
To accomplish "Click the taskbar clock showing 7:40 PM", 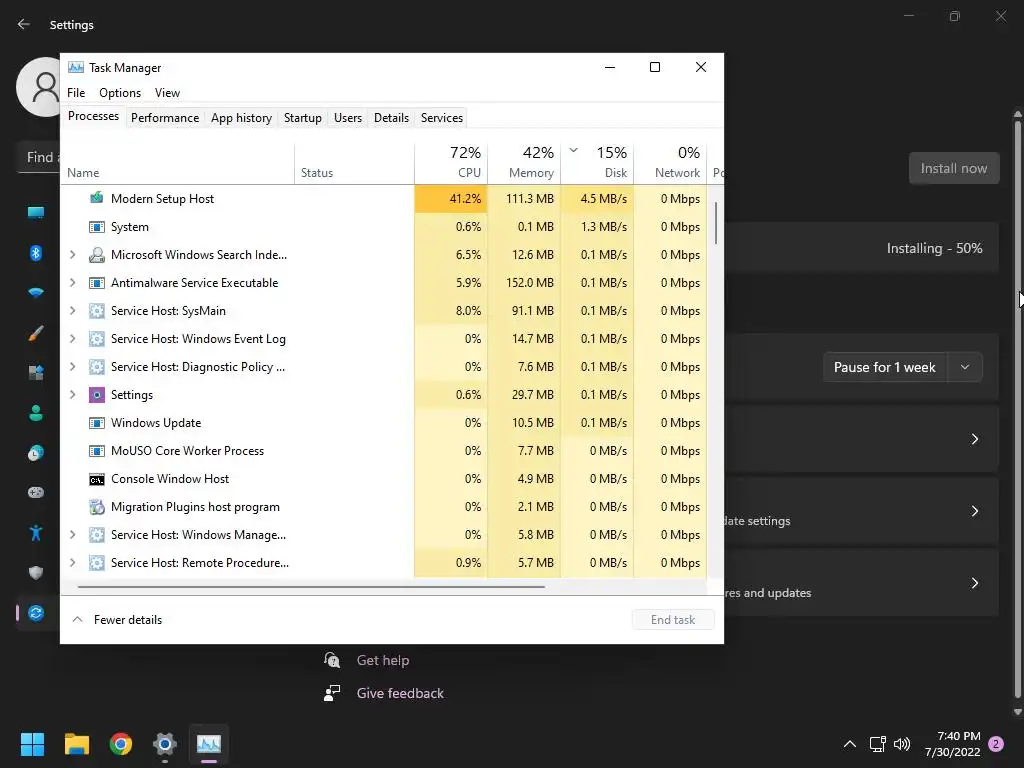I will (952, 744).
